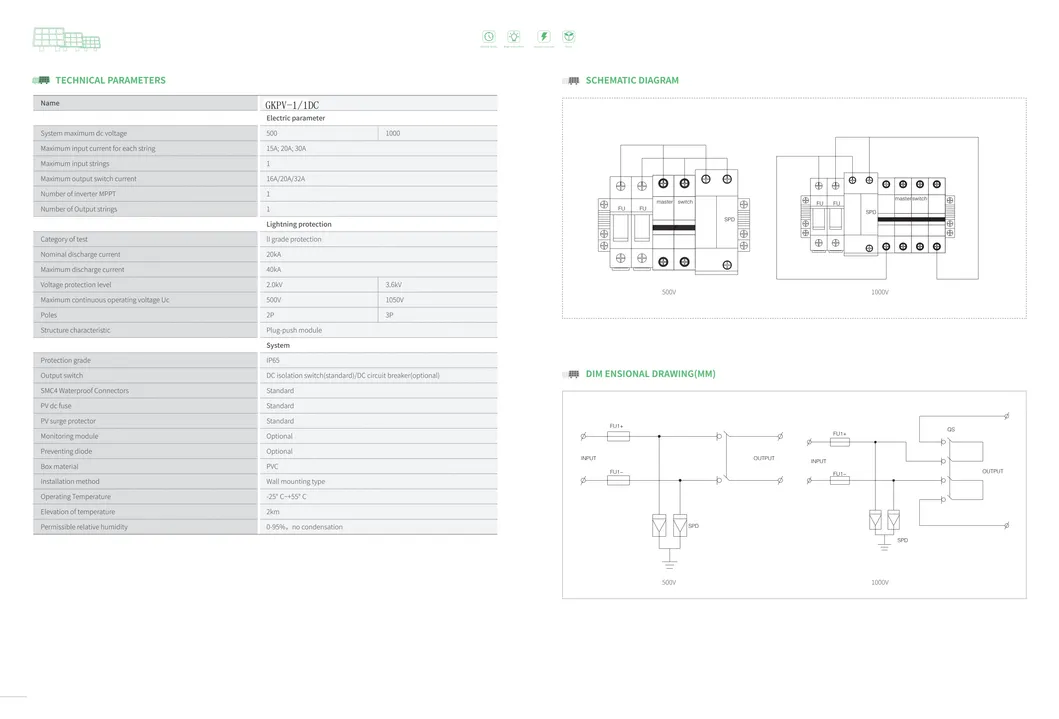Click the lightning bolt surge protection icon
Image resolution: width=1059 pixels, height=719 pixels.
(x=543, y=37)
